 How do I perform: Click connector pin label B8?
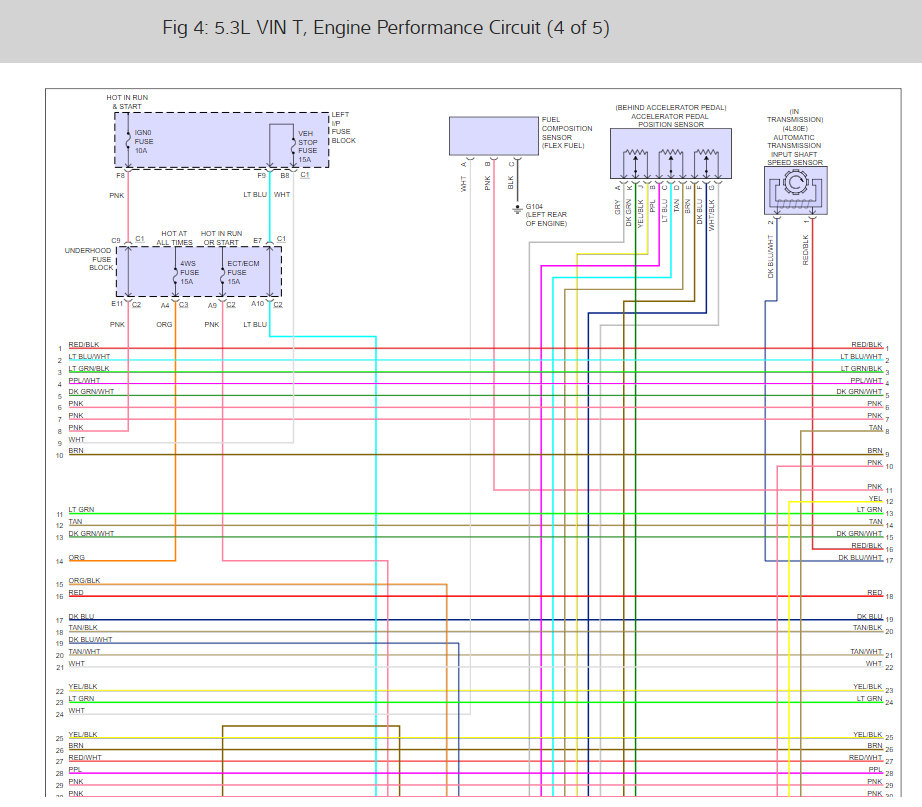[x=285, y=176]
